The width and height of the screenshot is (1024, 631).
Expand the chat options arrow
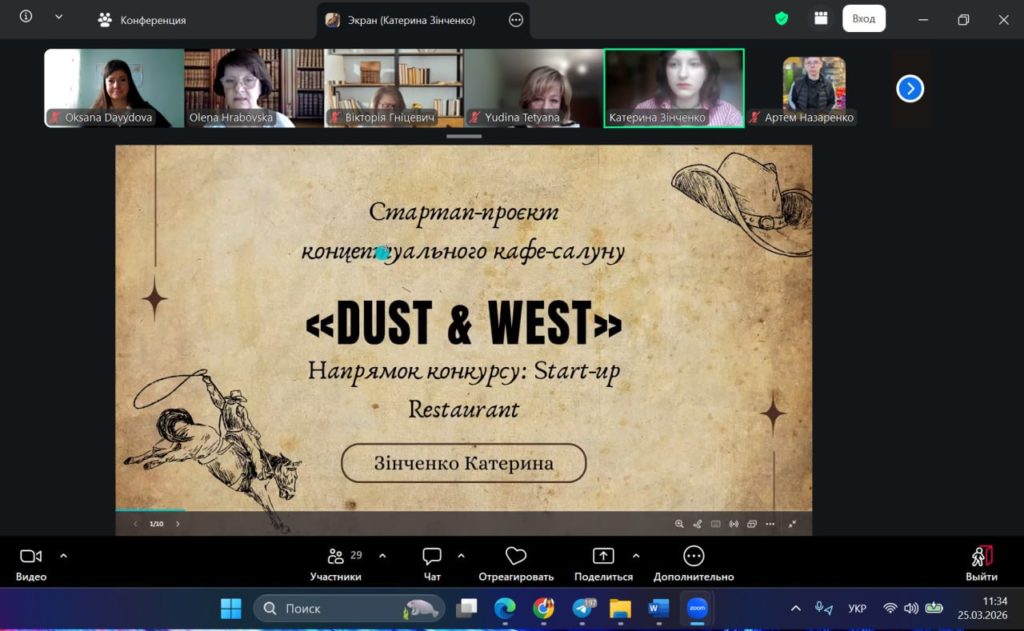click(x=461, y=555)
